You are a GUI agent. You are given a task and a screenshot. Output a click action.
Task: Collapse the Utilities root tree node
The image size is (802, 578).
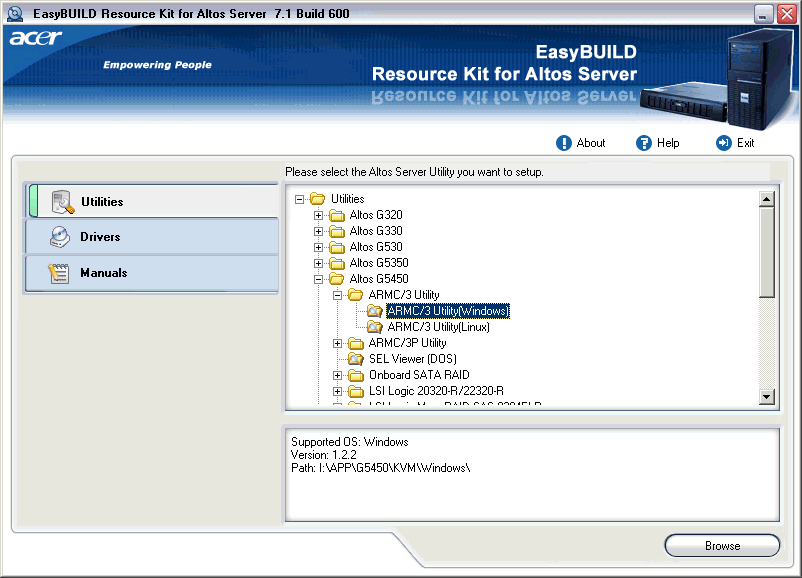(x=300, y=199)
